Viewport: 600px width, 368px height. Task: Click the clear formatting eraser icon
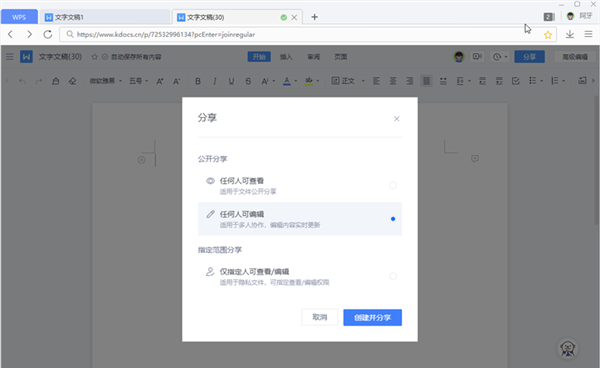pos(72,81)
